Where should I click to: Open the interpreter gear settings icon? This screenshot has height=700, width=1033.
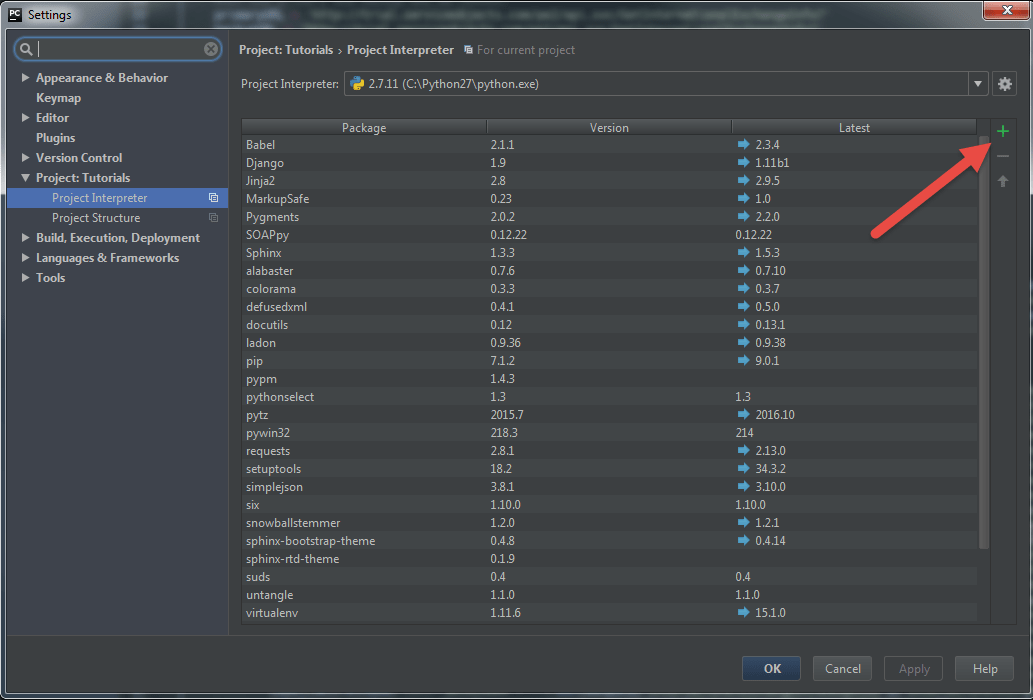coord(1004,84)
